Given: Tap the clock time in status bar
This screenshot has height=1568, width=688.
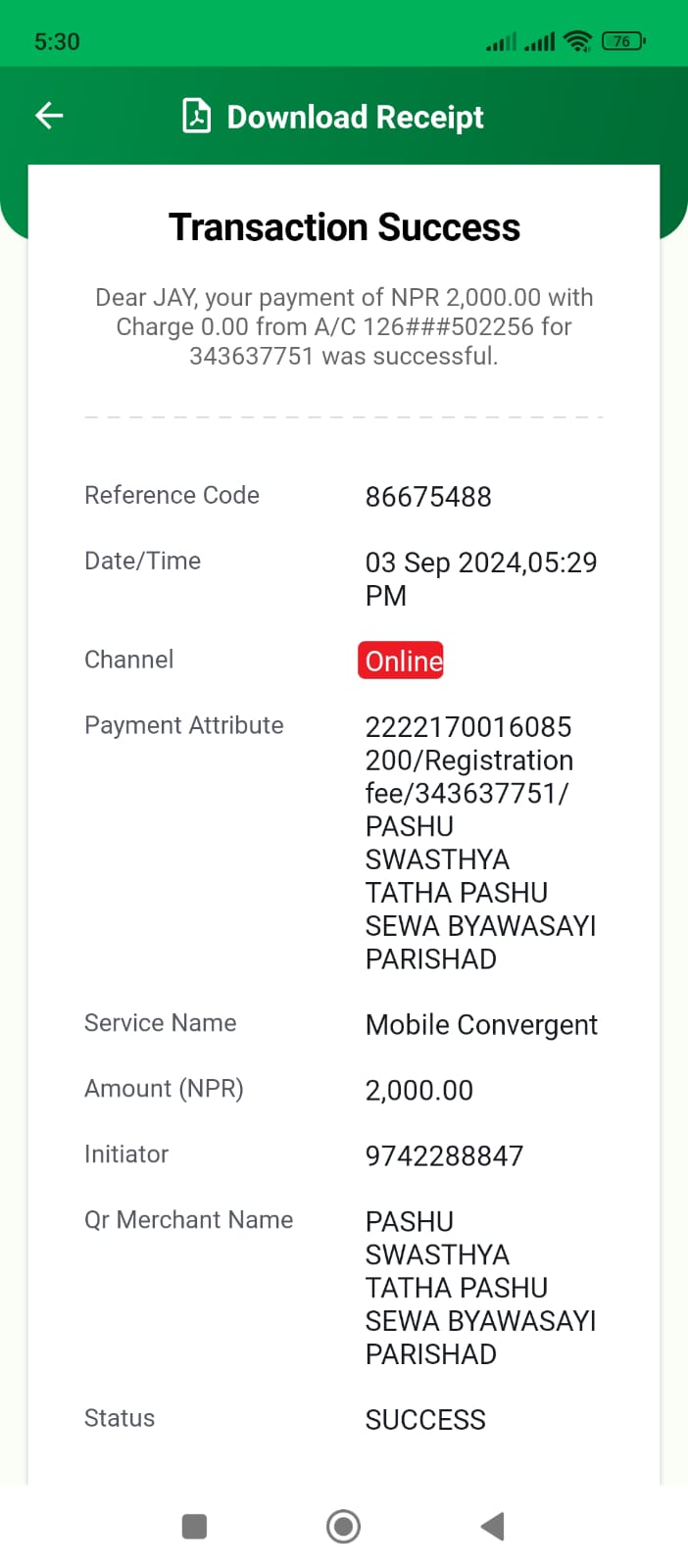Looking at the screenshot, I should 57,42.
